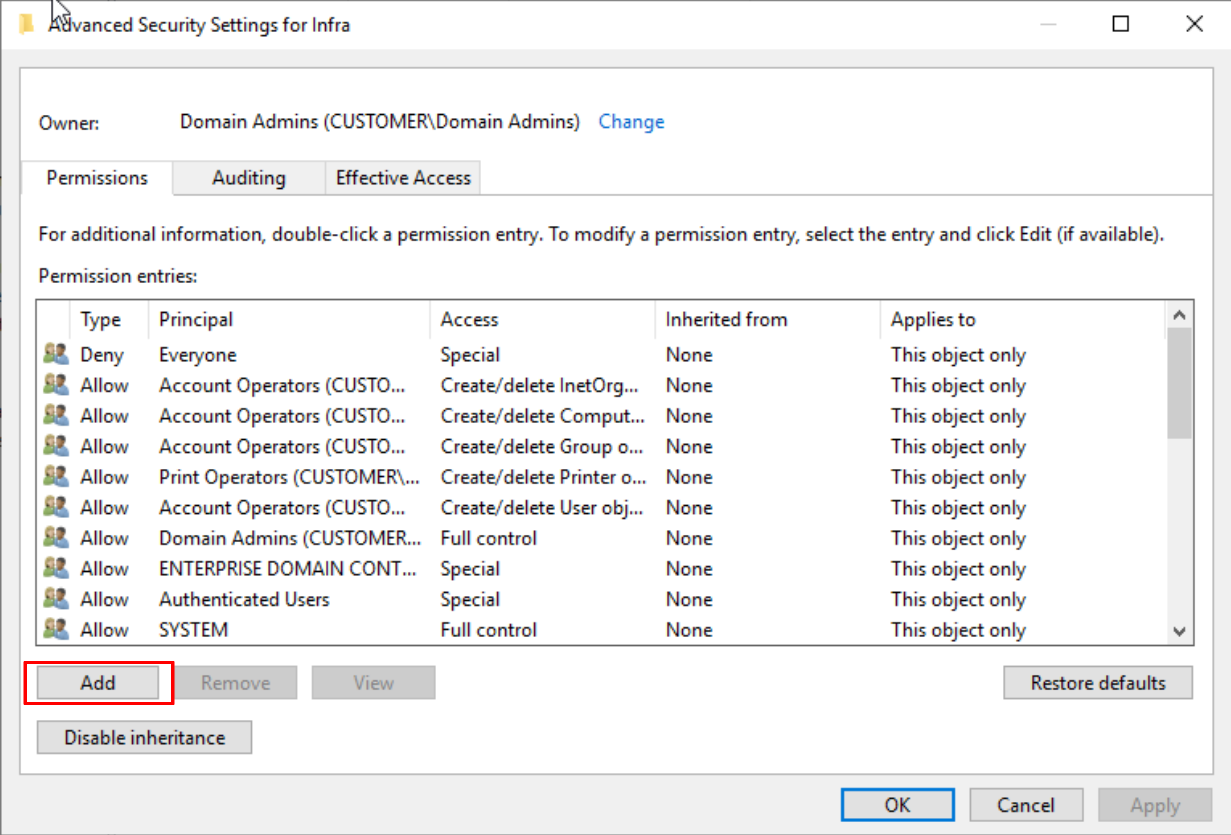Confirm the dialog with the OK button

point(897,805)
